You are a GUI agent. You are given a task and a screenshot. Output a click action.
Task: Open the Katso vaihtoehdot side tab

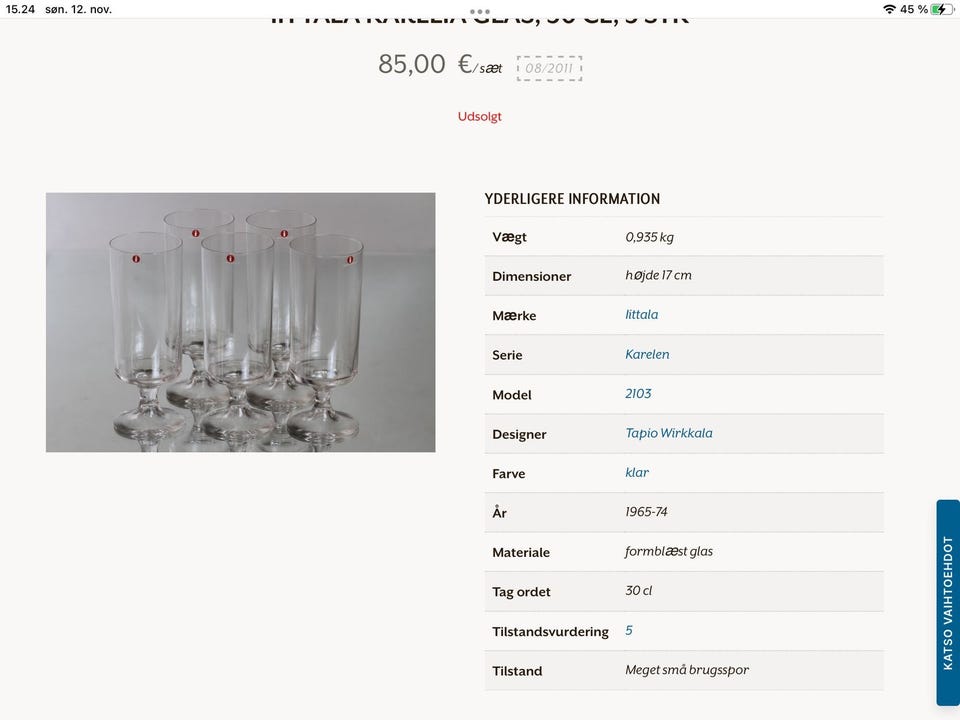point(947,602)
